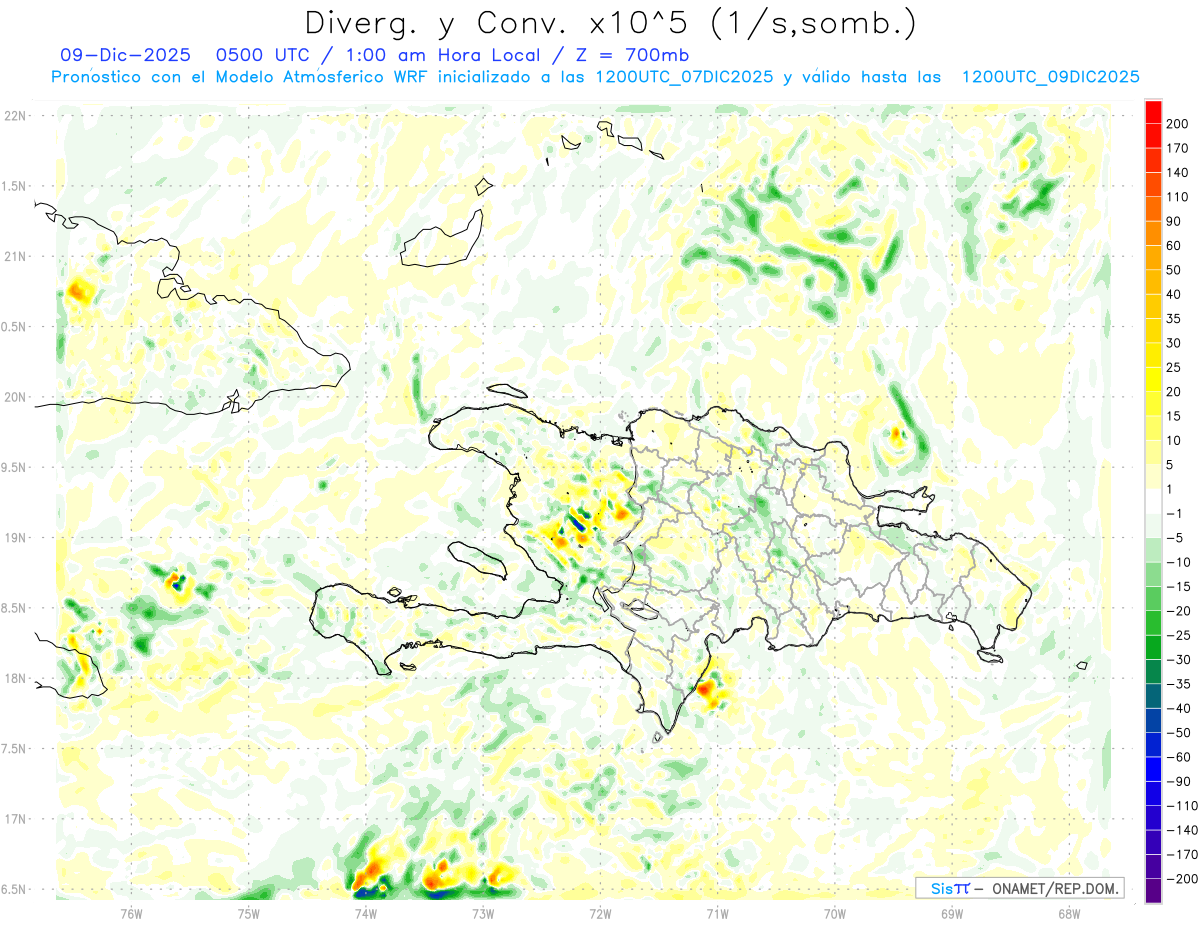Viewport: 1200px width, 927px height.
Task: Select the top red swatch above 200
Action: click(x=1153, y=112)
